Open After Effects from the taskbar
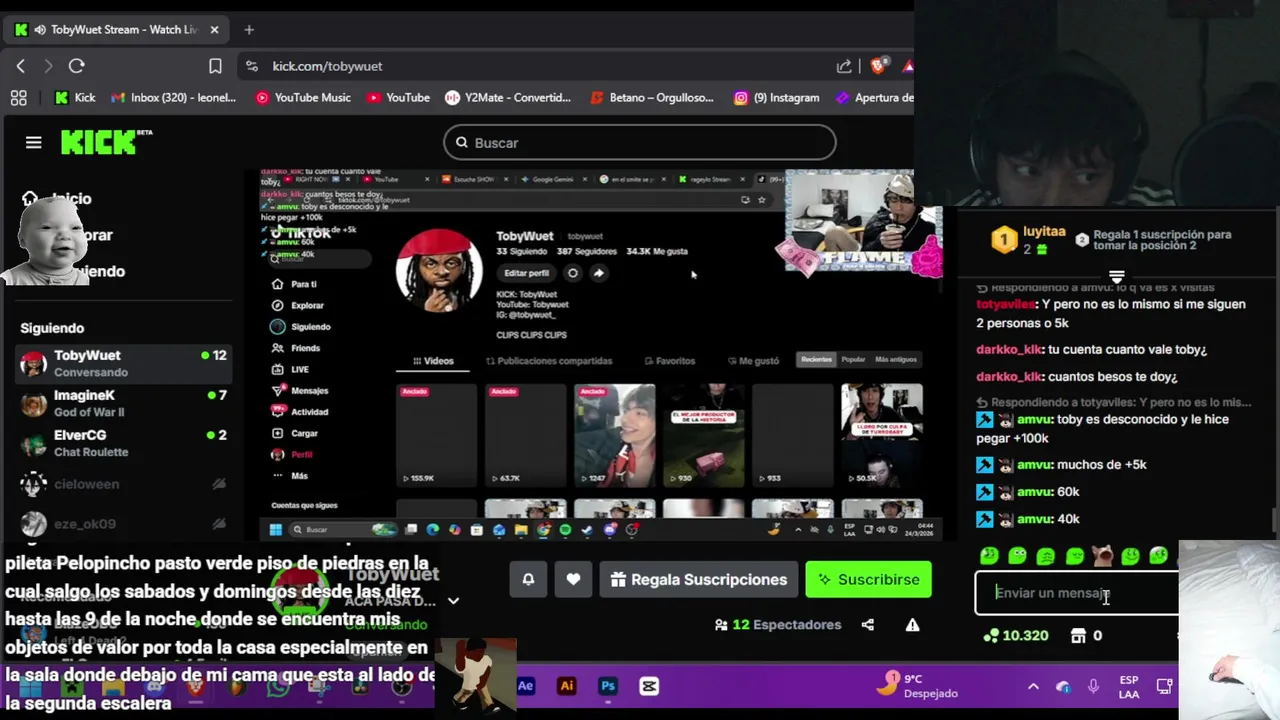Image resolution: width=1280 pixels, height=720 pixels. pos(525,686)
